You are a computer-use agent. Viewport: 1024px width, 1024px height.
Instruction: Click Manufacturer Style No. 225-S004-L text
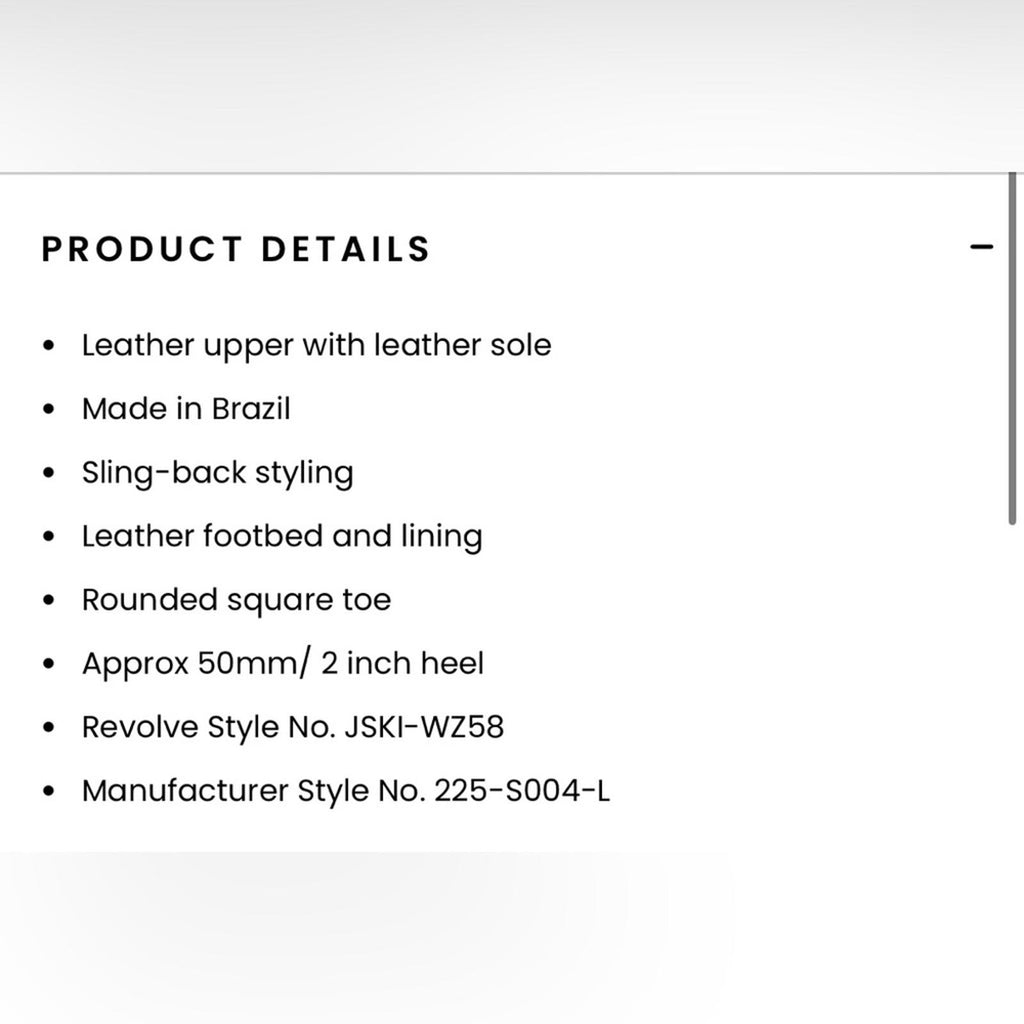pyautogui.click(x=346, y=791)
